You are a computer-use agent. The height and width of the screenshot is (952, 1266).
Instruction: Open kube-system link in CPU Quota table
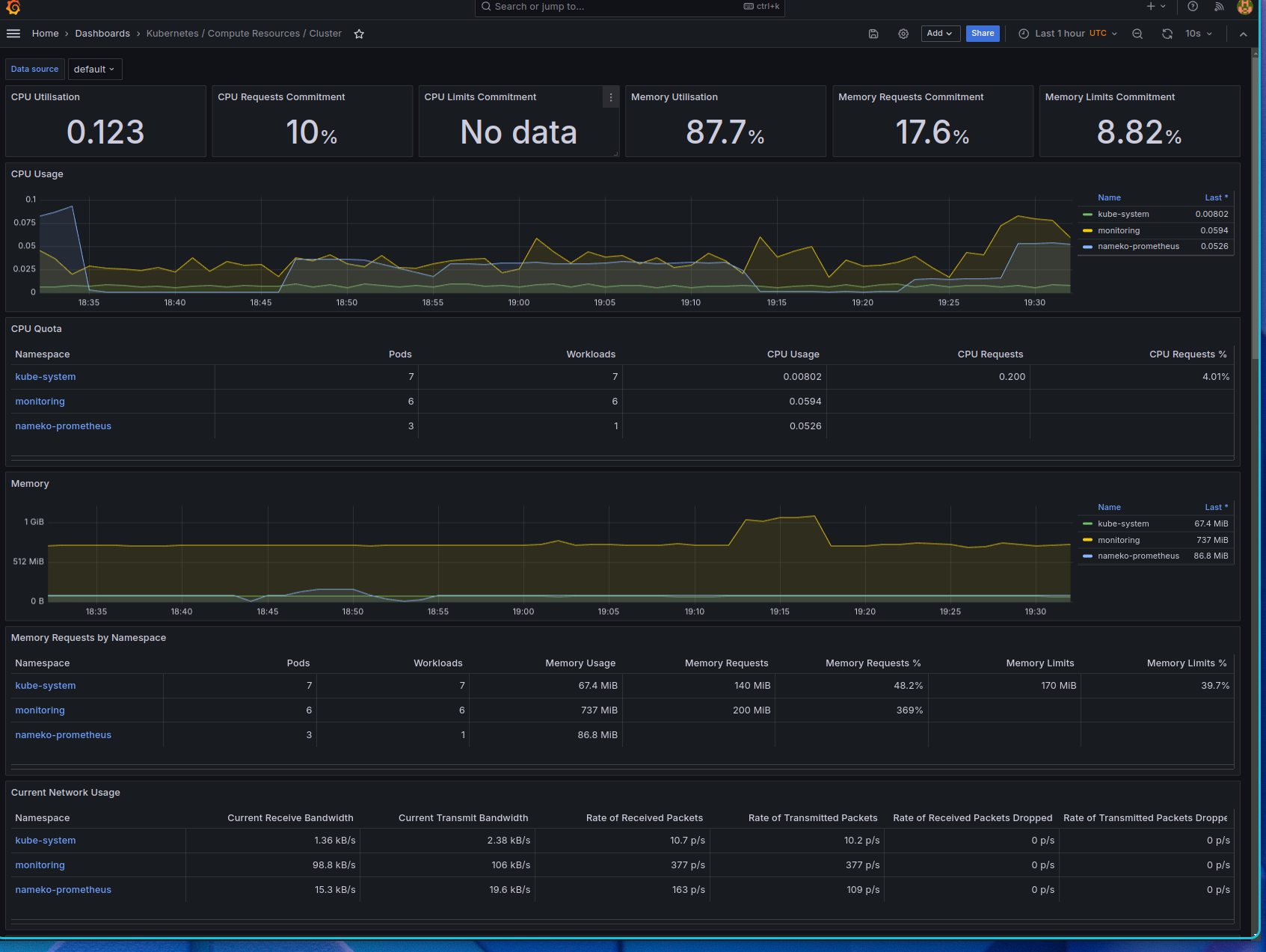[46, 377]
